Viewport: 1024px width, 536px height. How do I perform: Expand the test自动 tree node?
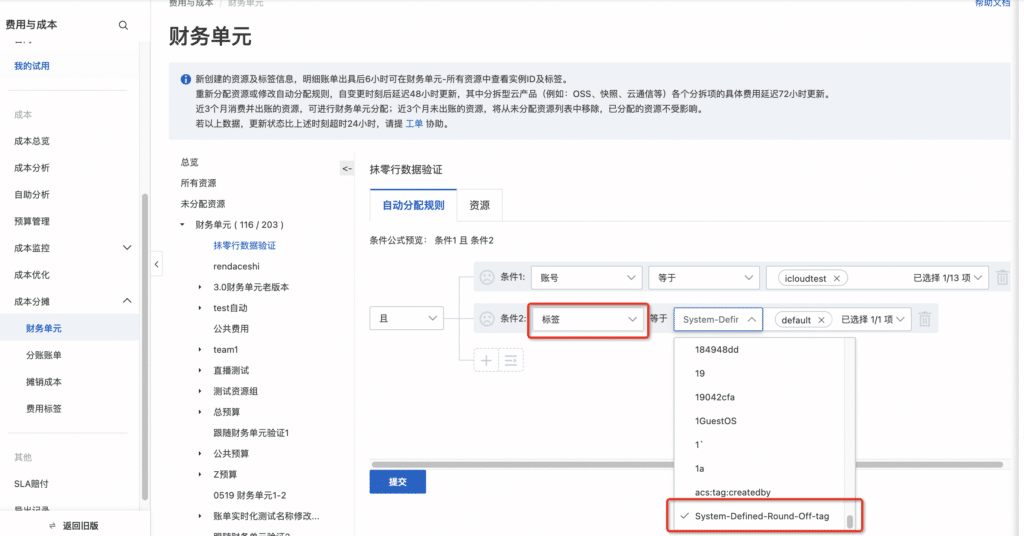(200, 308)
